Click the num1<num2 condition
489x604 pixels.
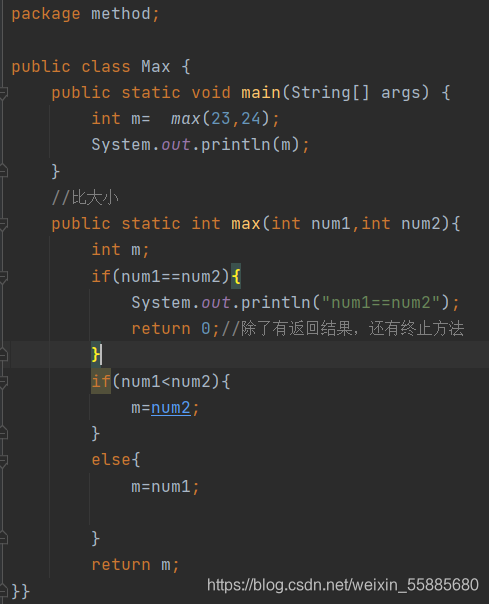pos(166,382)
